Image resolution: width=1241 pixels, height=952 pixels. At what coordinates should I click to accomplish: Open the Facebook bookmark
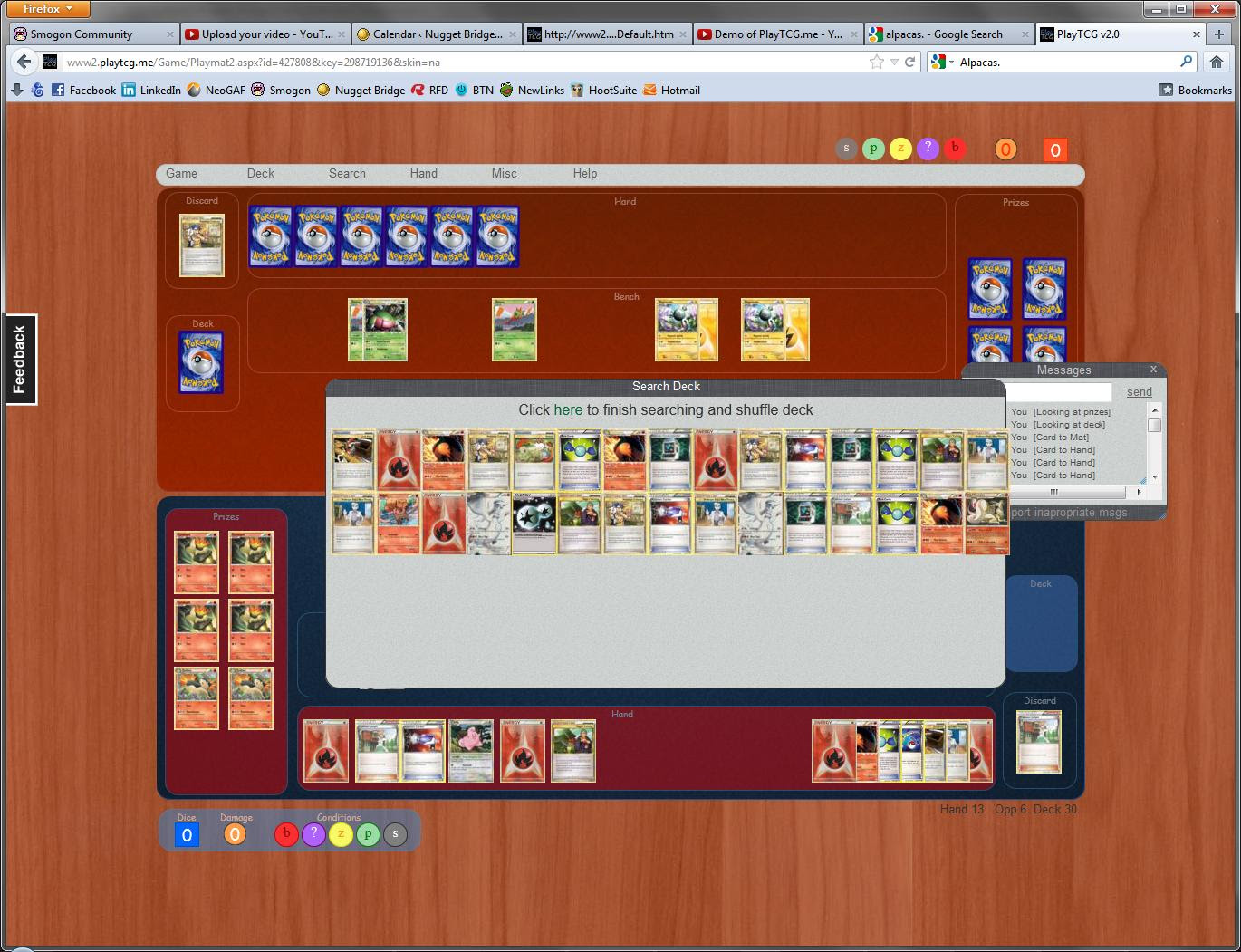coord(83,90)
